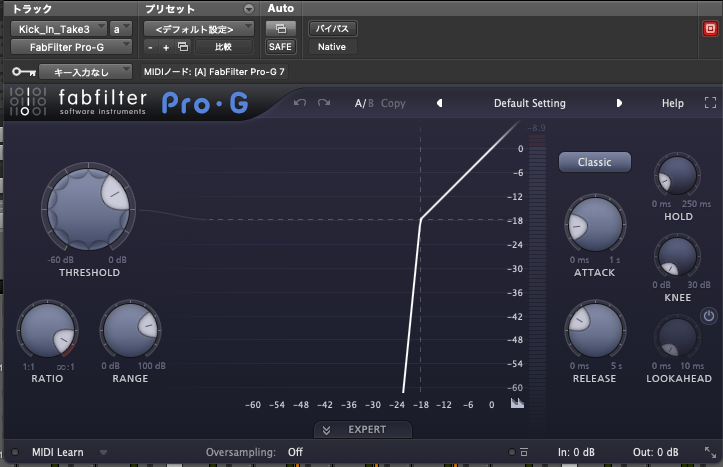Click the HOLD knob
Screen dimensions: 723x467
coord(677,176)
